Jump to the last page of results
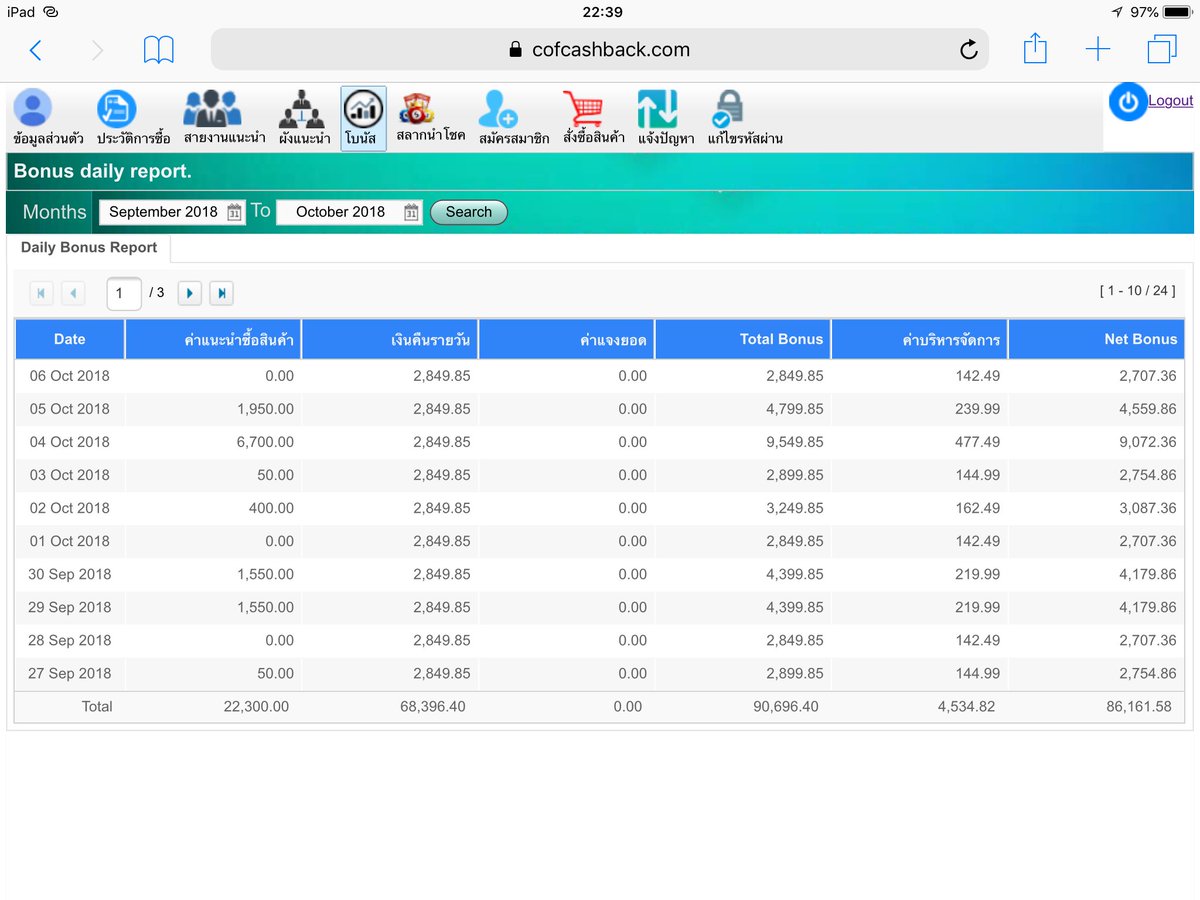 (222, 293)
